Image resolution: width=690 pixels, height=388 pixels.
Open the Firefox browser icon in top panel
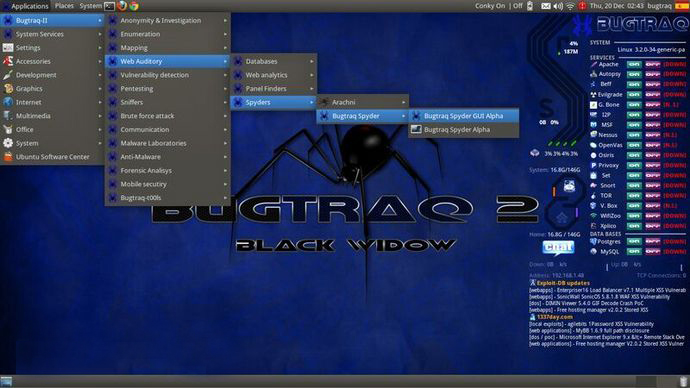(122, 6)
